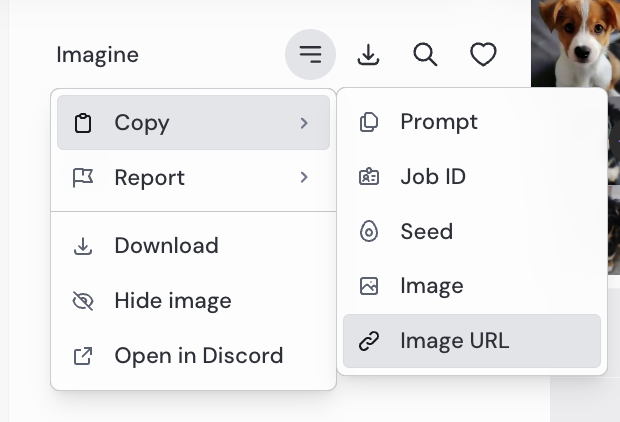Open the options menu with three lines
Image resolution: width=620 pixels, height=422 pixels.
[x=310, y=55]
